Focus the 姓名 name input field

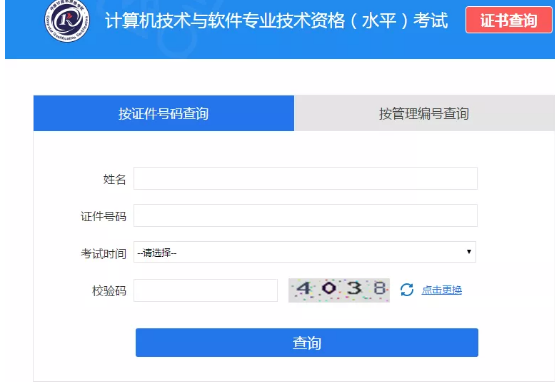[305, 179]
